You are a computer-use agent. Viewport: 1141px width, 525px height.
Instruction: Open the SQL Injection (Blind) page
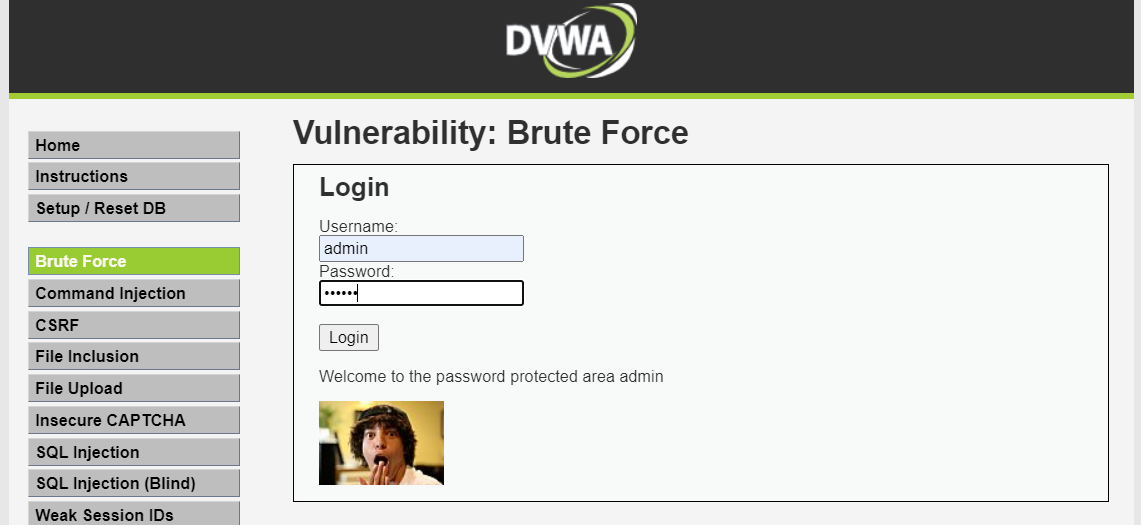point(134,483)
